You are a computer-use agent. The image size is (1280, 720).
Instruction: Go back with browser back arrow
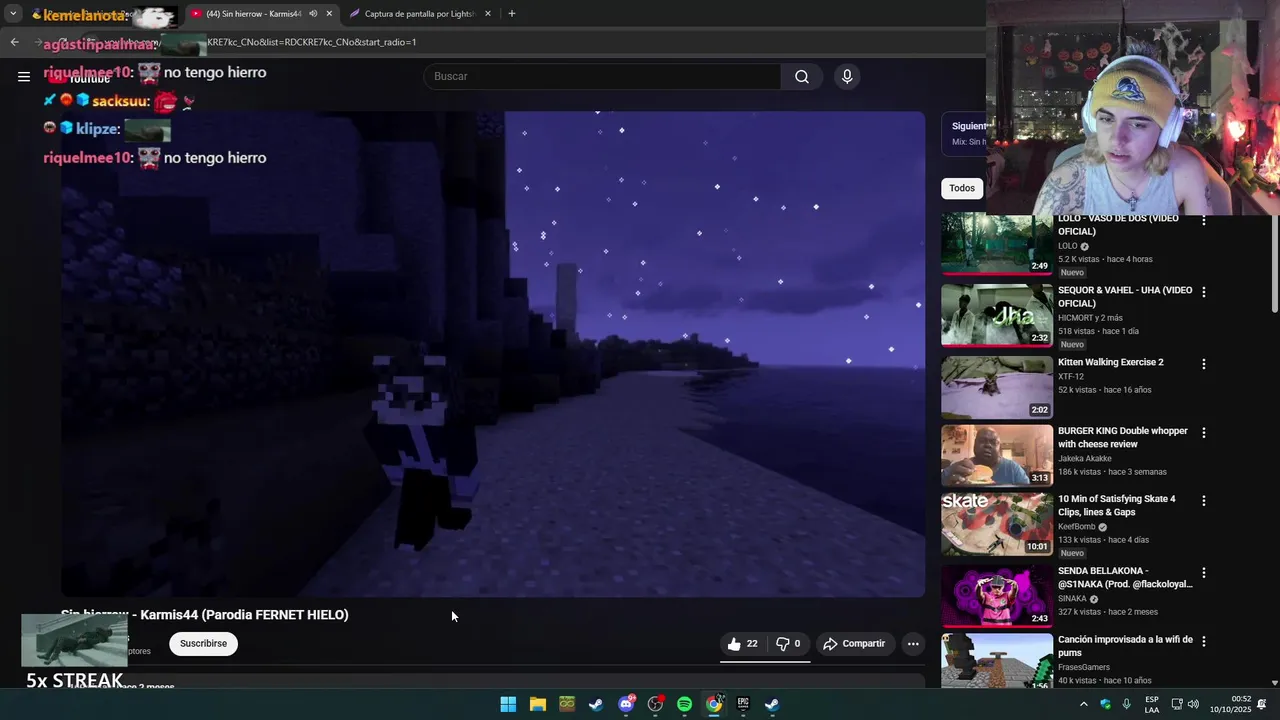point(14,42)
